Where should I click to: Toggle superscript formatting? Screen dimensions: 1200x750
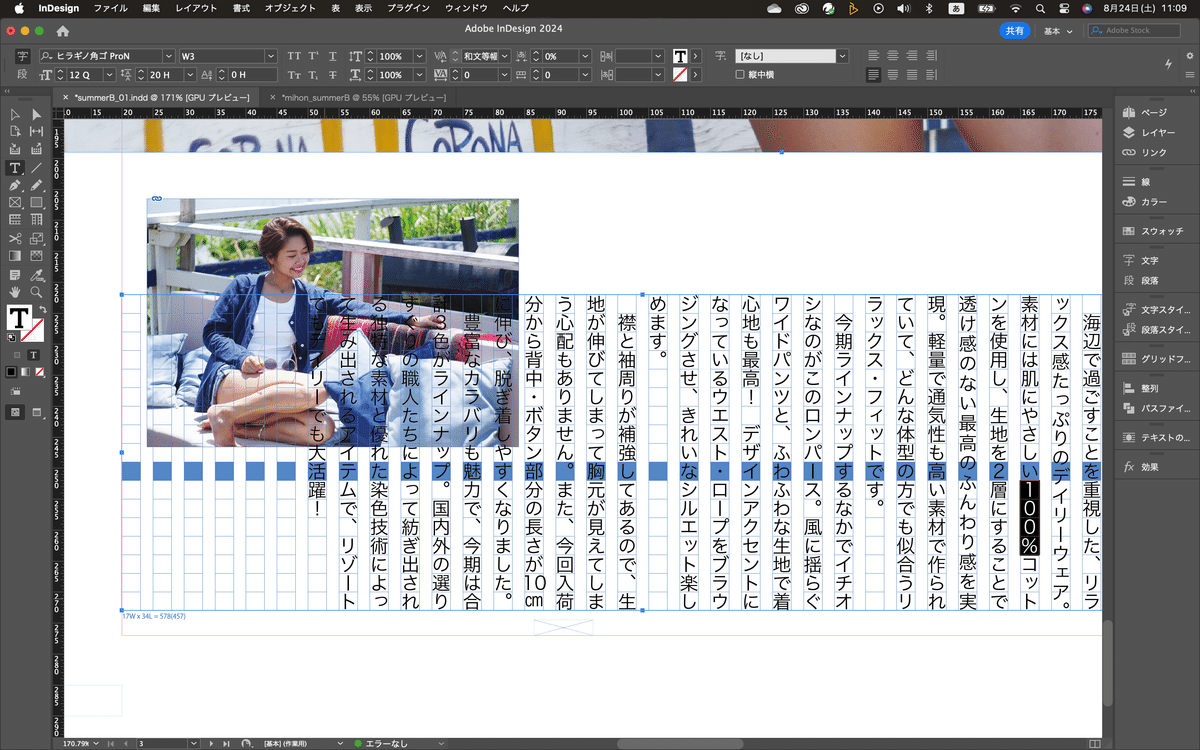(x=314, y=56)
